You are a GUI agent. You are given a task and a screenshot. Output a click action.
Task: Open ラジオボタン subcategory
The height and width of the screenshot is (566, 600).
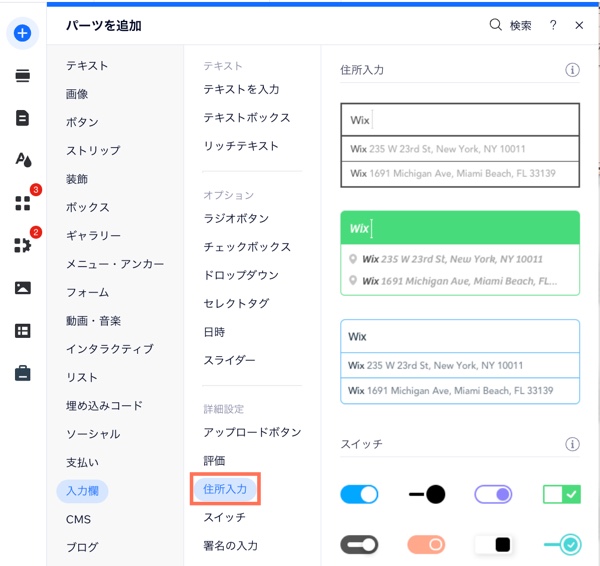236,218
